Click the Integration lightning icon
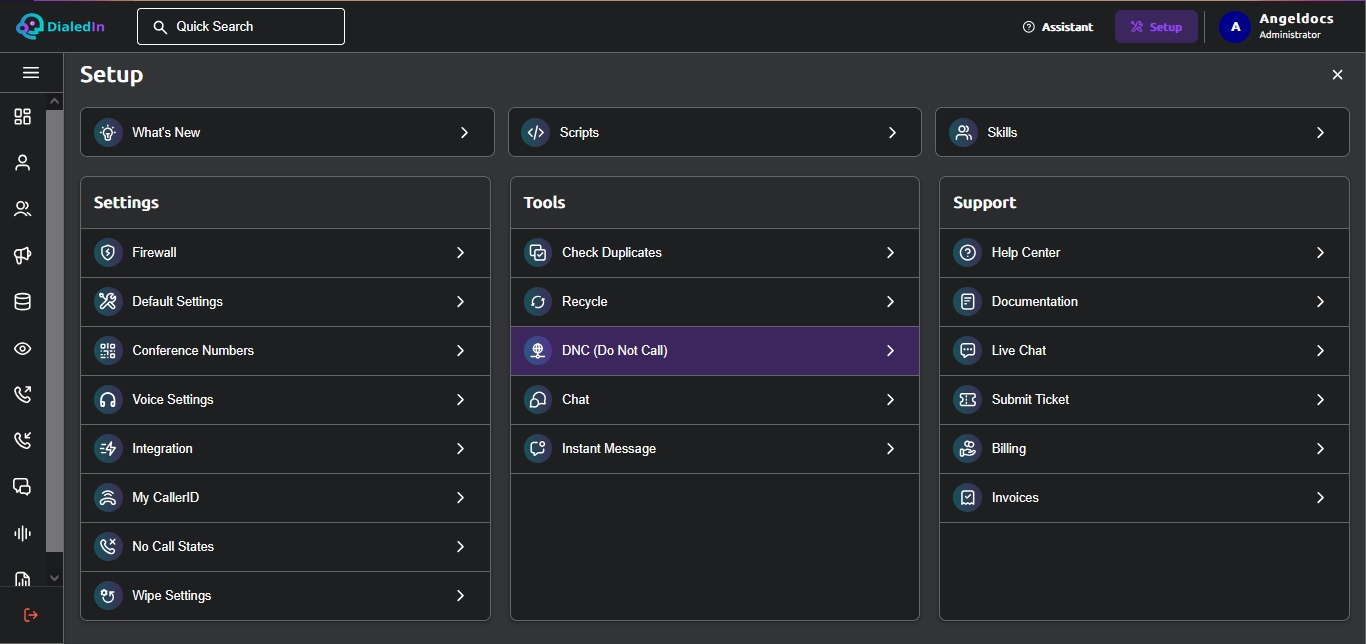Image resolution: width=1366 pixels, height=644 pixels. [108, 449]
